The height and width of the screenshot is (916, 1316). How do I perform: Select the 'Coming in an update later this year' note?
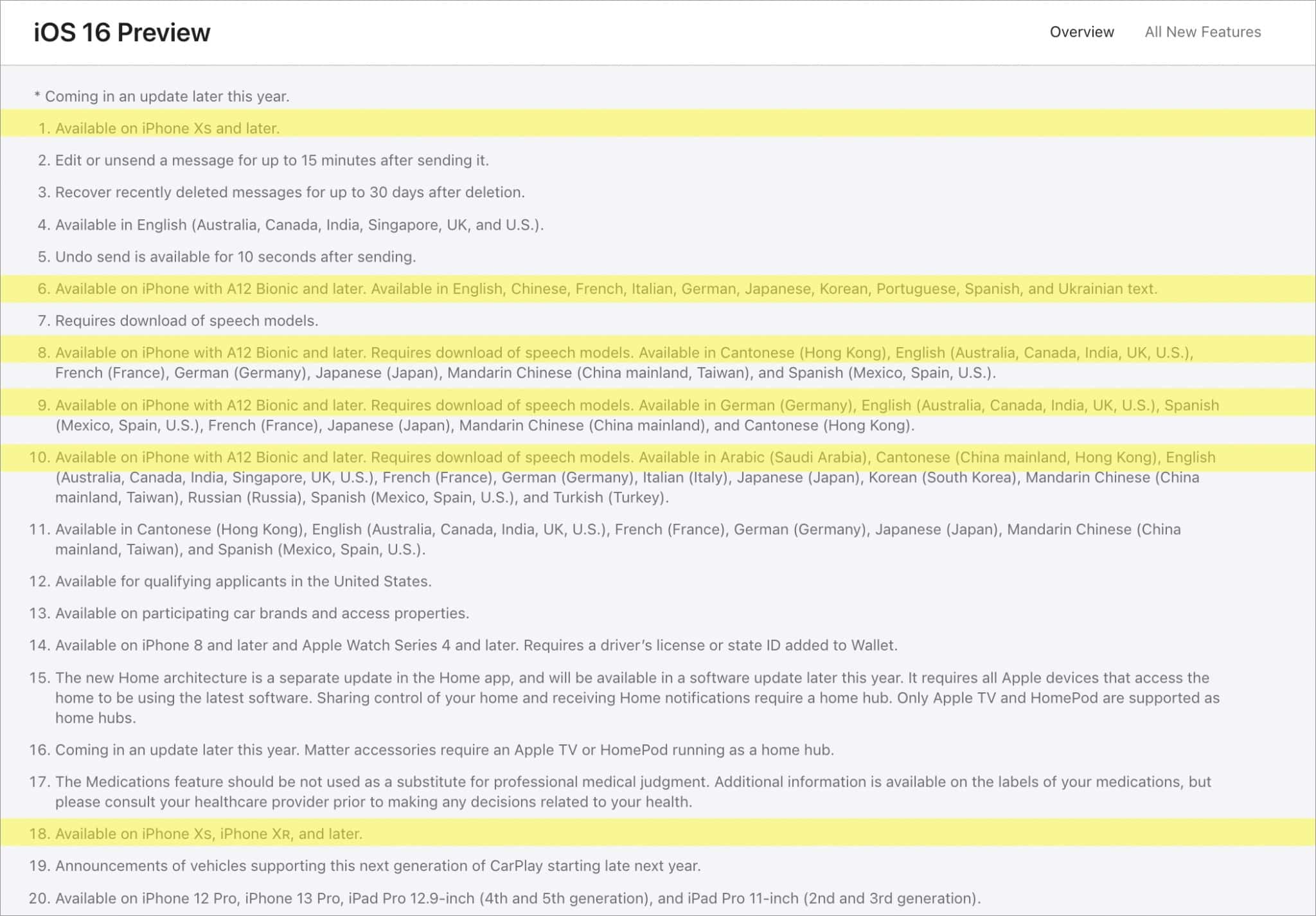point(162,96)
